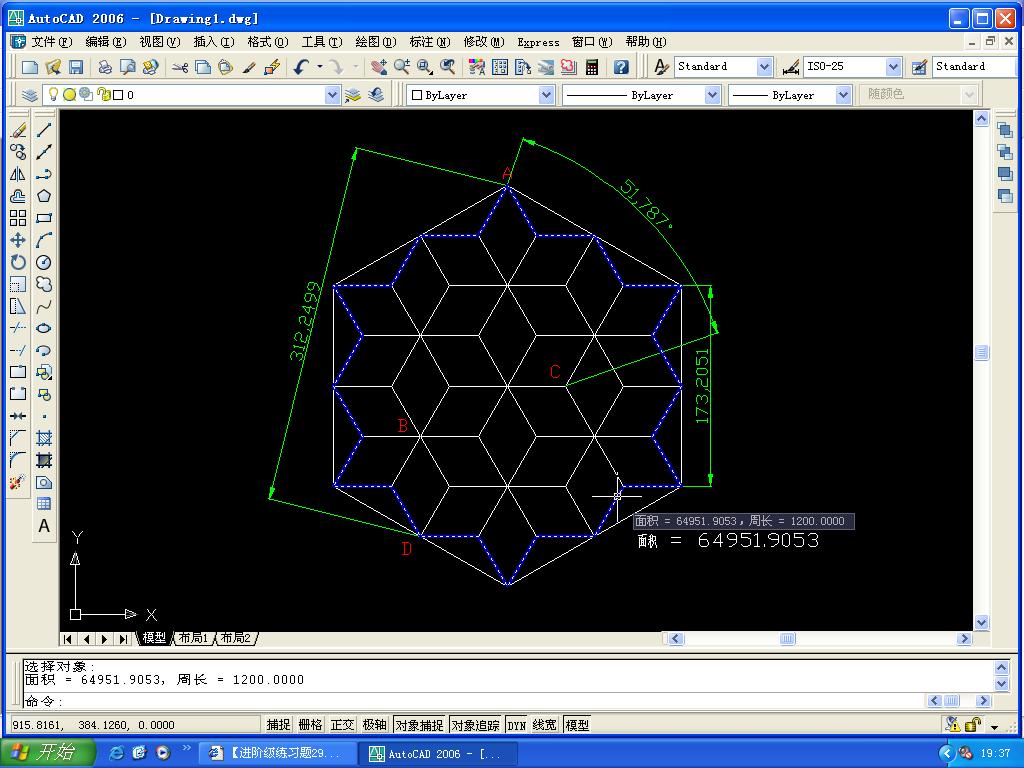Open the Table tool
This screenshot has width=1024, height=768.
(x=44, y=504)
